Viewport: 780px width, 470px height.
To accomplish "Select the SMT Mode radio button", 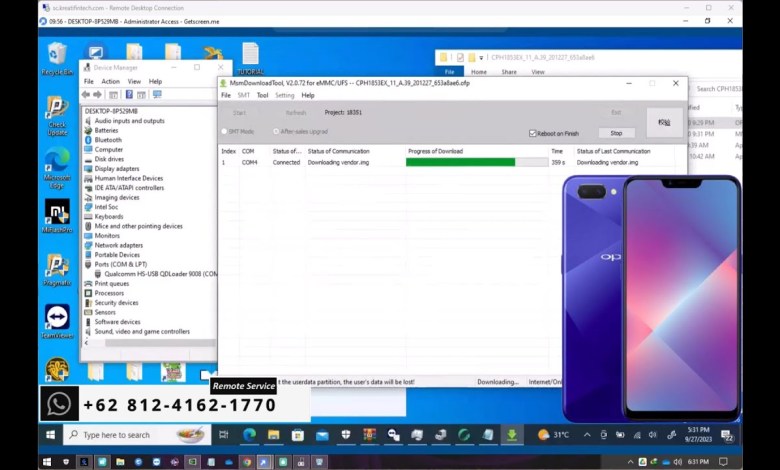I will pyautogui.click(x=224, y=131).
